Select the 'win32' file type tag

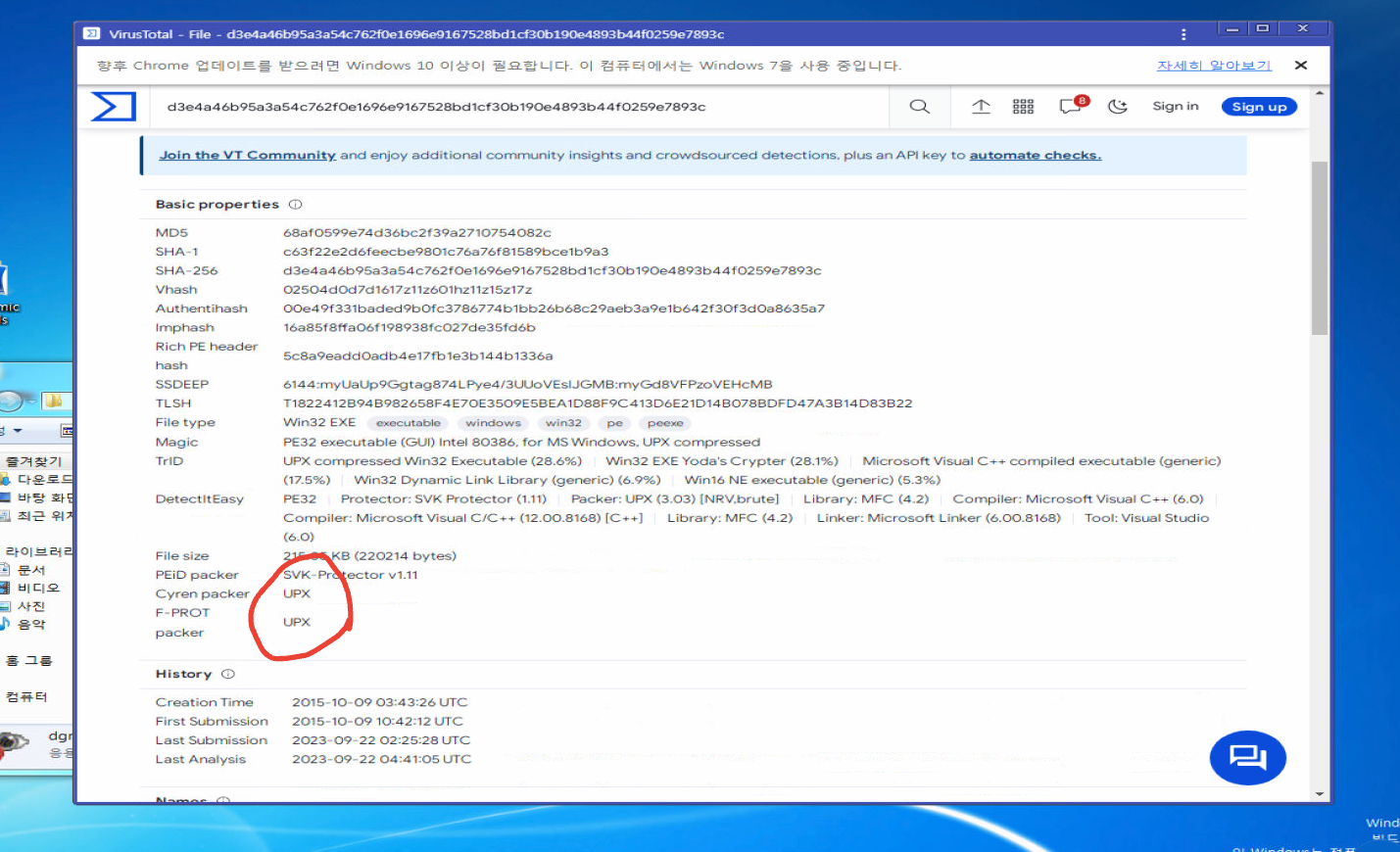click(563, 423)
